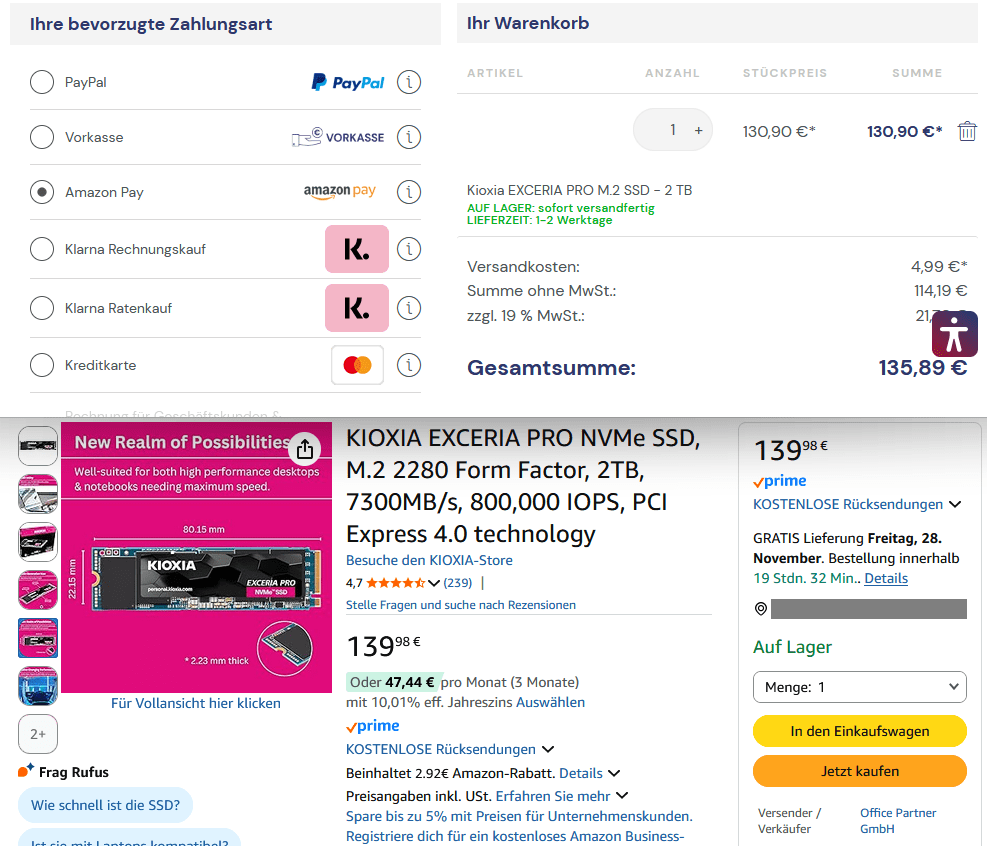The height and width of the screenshot is (846, 987).
Task: Open the Menge quantity dropdown
Action: point(860,687)
